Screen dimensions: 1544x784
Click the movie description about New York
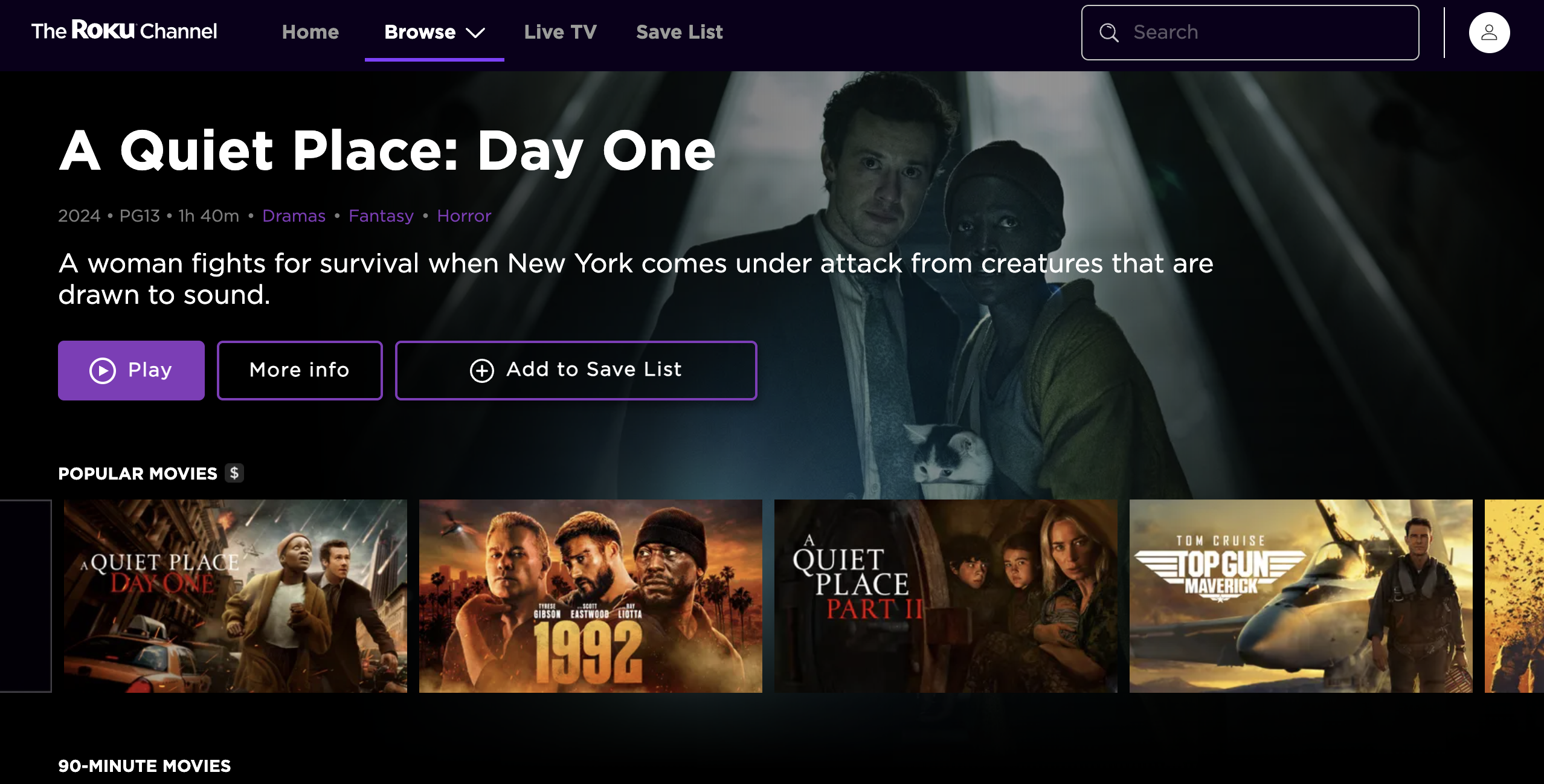[x=635, y=279]
